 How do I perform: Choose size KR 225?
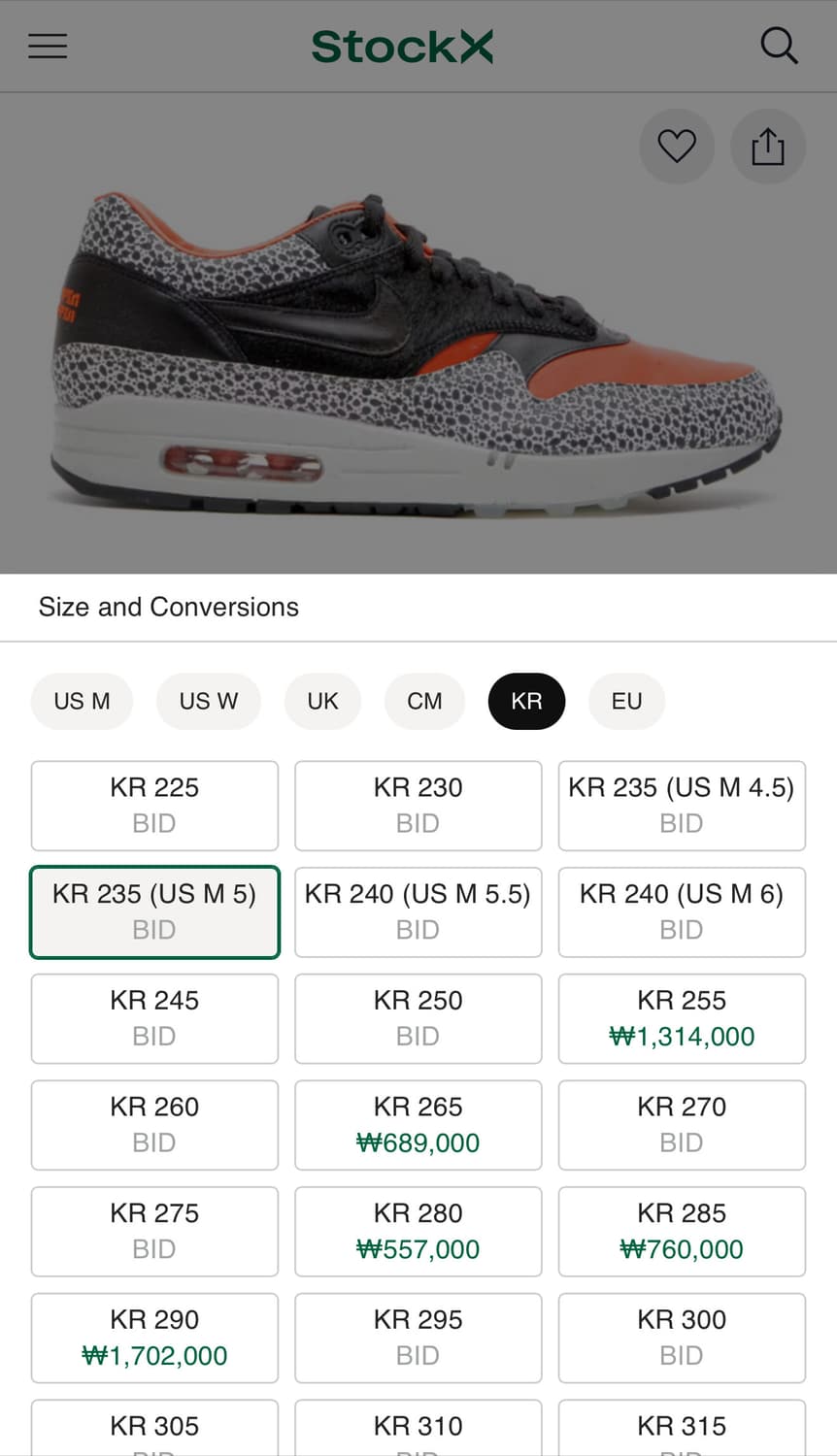pos(154,806)
